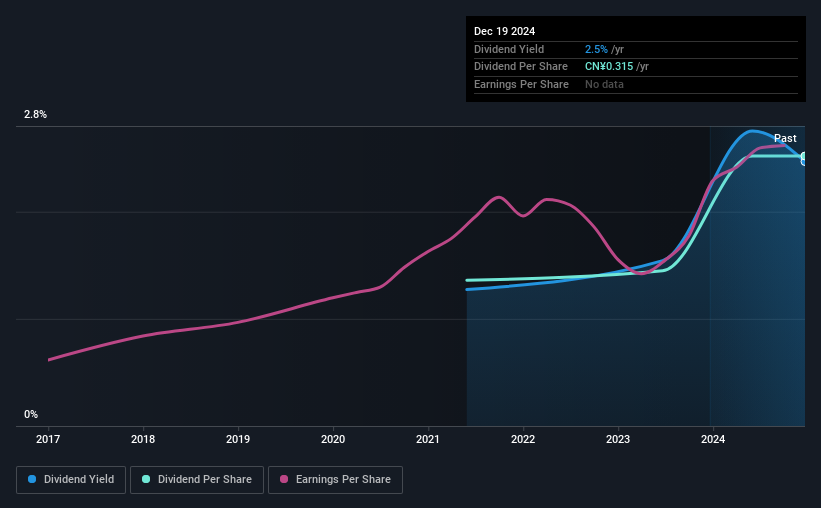
Task: Toggle the Earnings Per Share legend series
Action: point(335,480)
